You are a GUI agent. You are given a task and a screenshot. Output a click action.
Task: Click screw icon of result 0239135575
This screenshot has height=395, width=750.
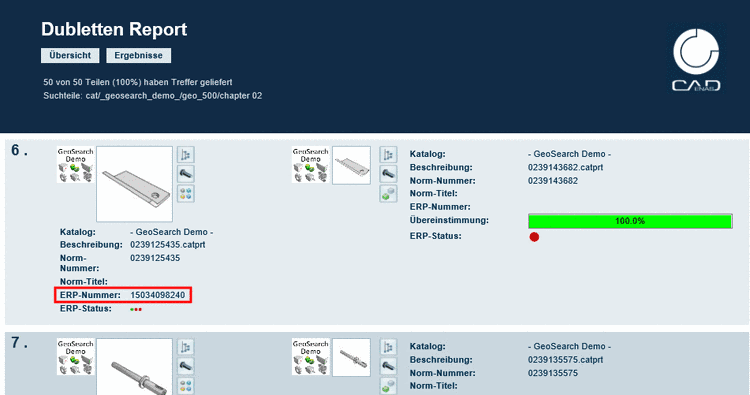[x=388, y=366]
